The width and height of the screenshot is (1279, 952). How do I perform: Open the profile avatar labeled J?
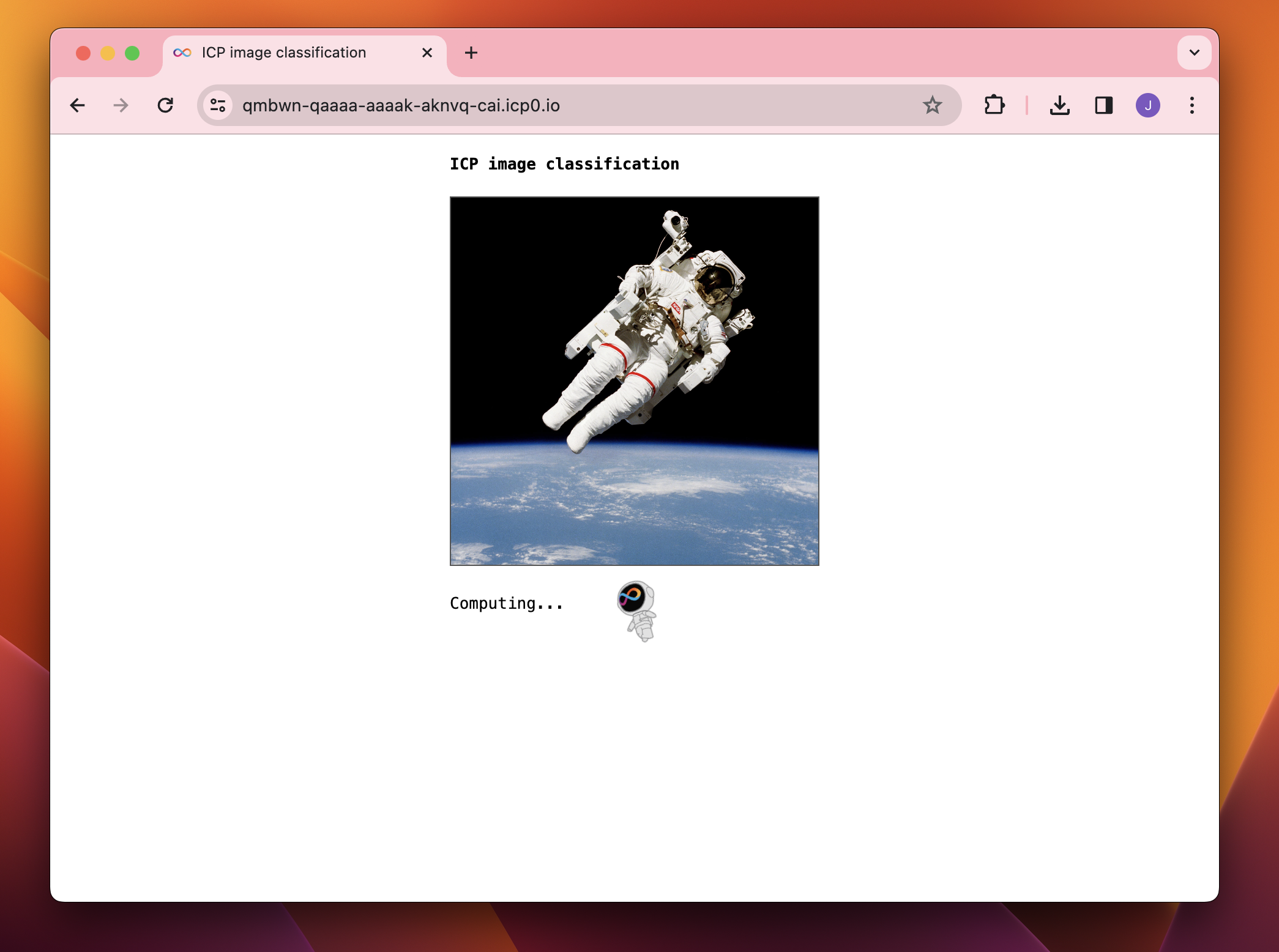point(1148,105)
